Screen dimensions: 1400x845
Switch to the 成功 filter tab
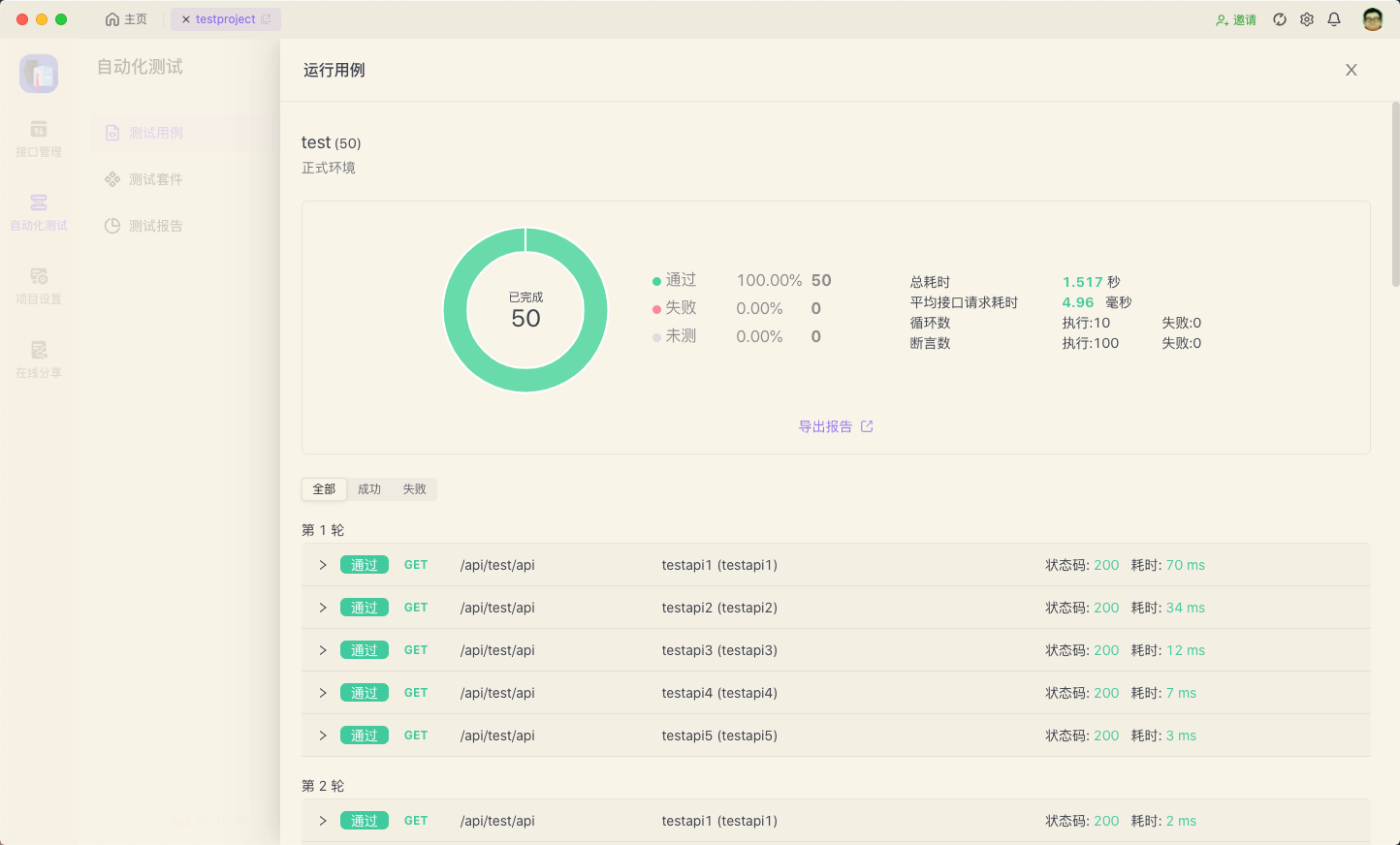pos(369,489)
